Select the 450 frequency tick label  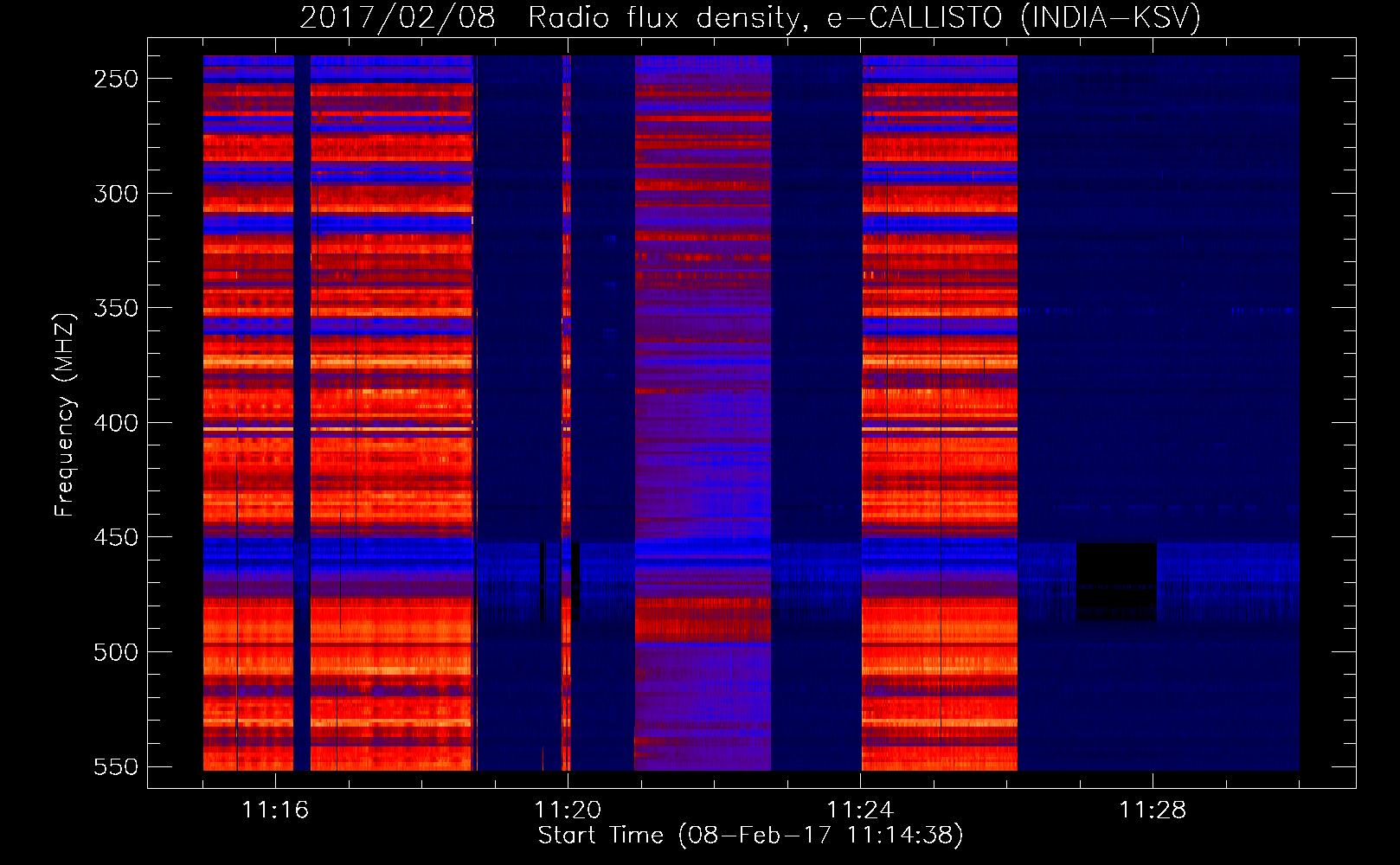coord(116,537)
